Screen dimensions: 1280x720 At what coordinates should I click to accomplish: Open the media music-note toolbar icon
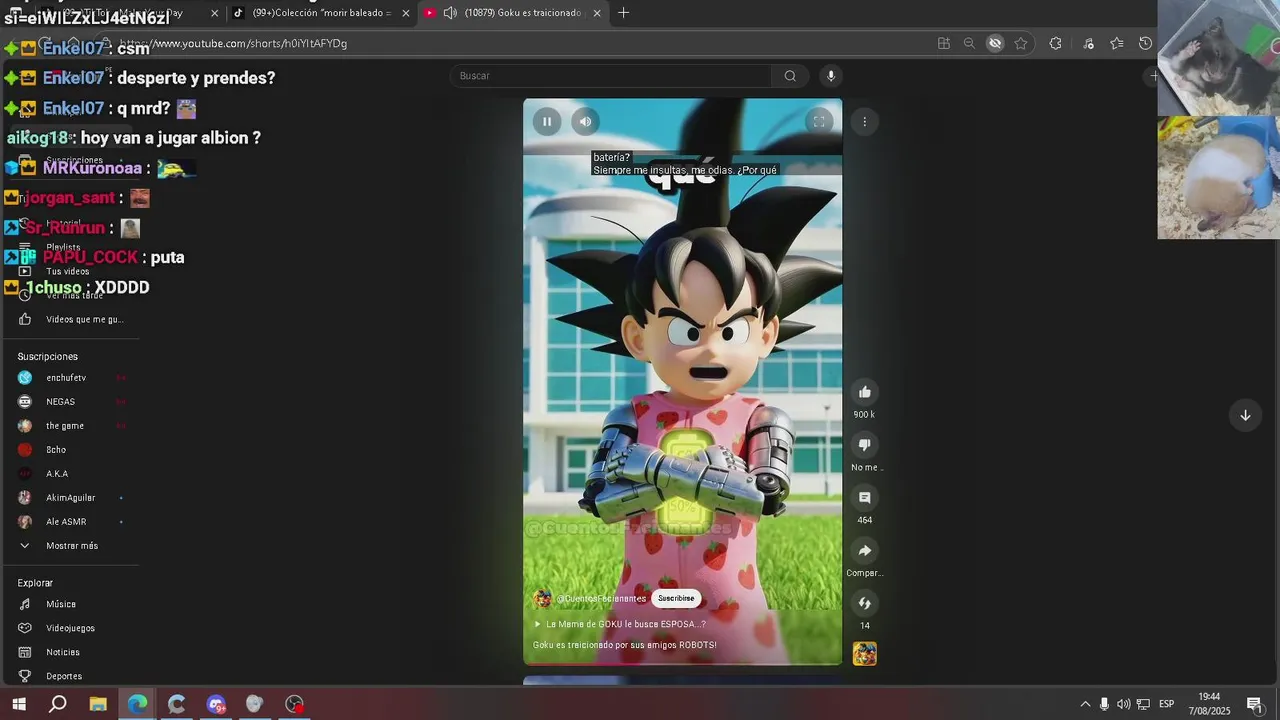click(1088, 44)
